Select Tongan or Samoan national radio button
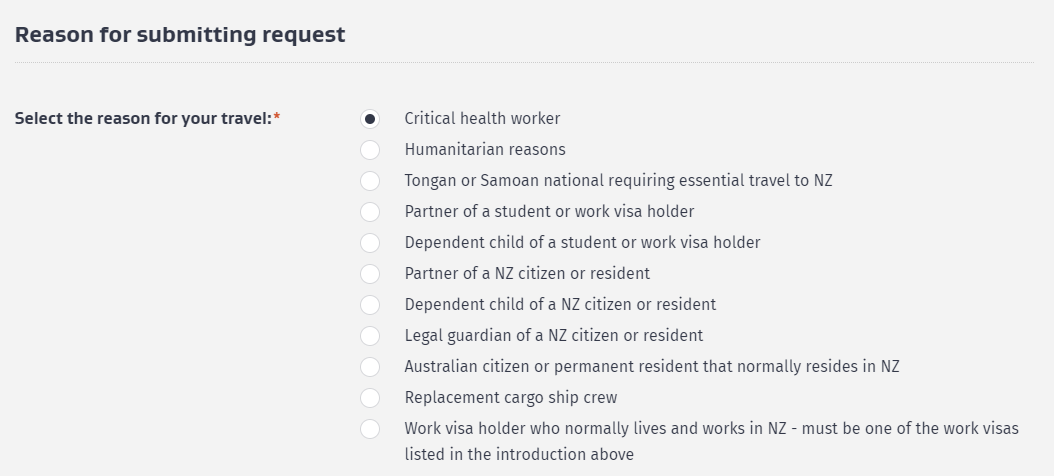 point(370,181)
